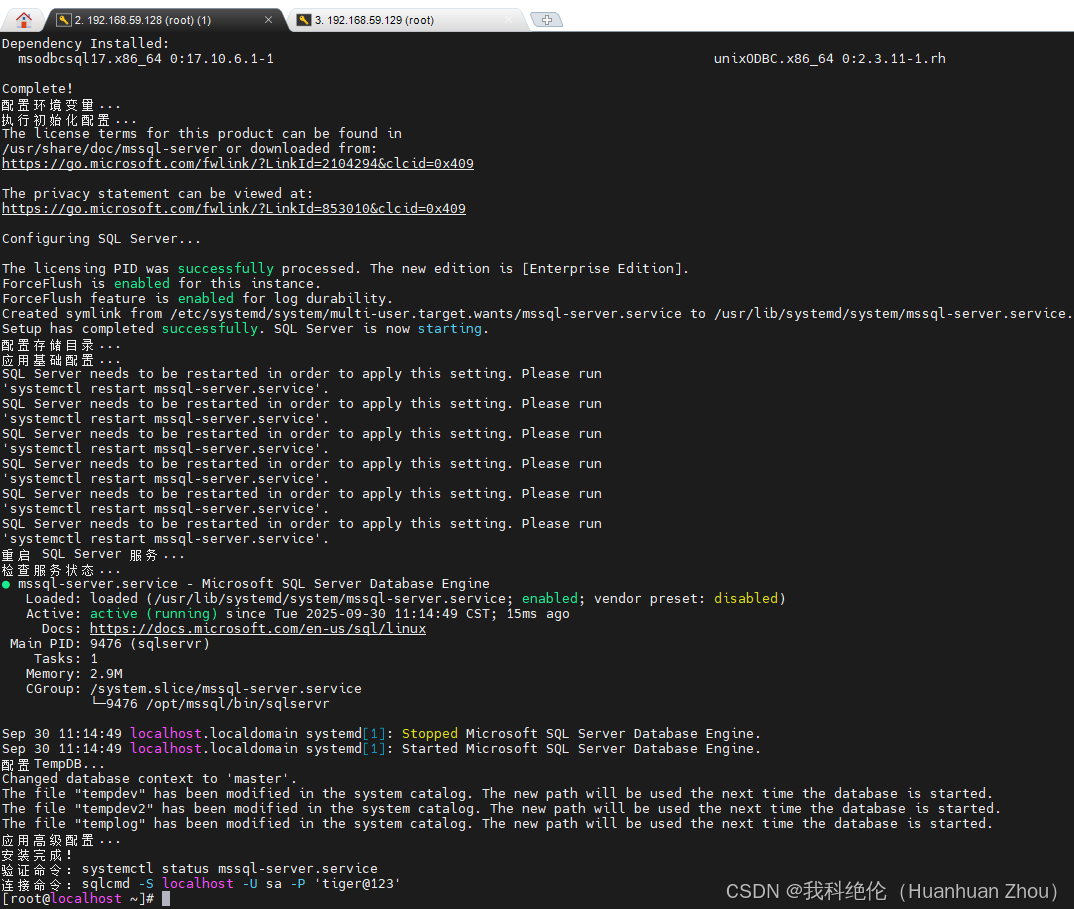Click session icon on 192.168.59.129 tab
The width and height of the screenshot is (1074, 909).
pyautogui.click(x=303, y=20)
